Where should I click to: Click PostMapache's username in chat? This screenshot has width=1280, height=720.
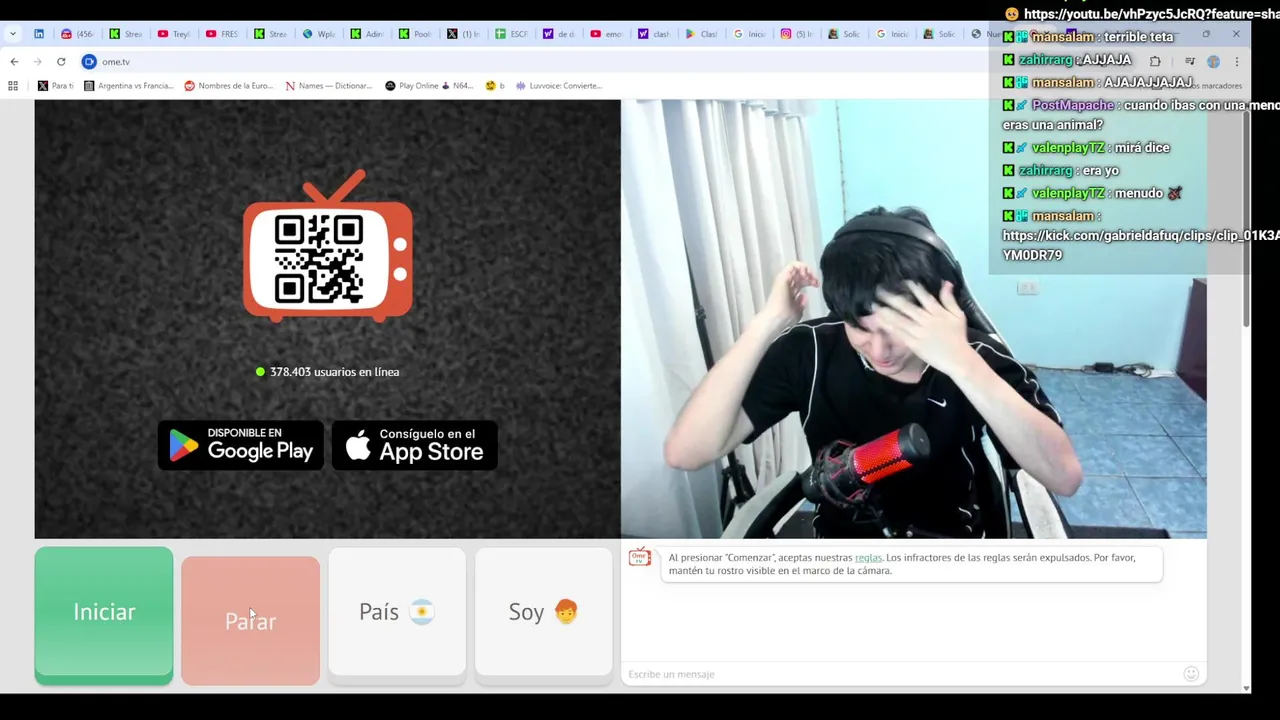click(x=1072, y=105)
